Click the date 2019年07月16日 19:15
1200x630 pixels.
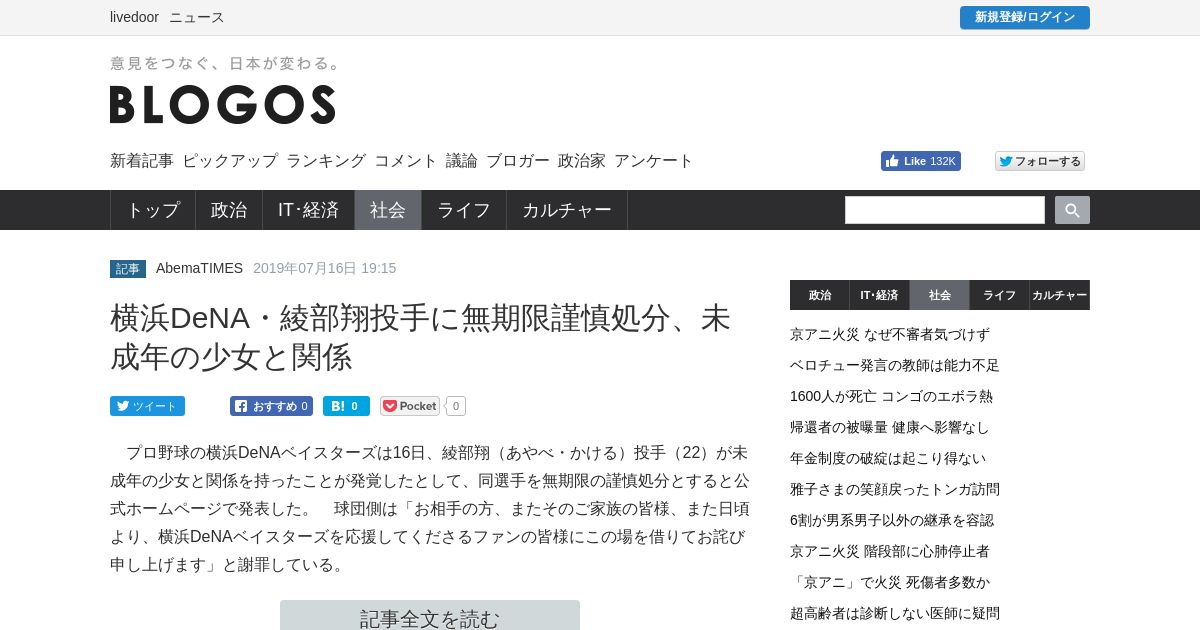point(325,268)
